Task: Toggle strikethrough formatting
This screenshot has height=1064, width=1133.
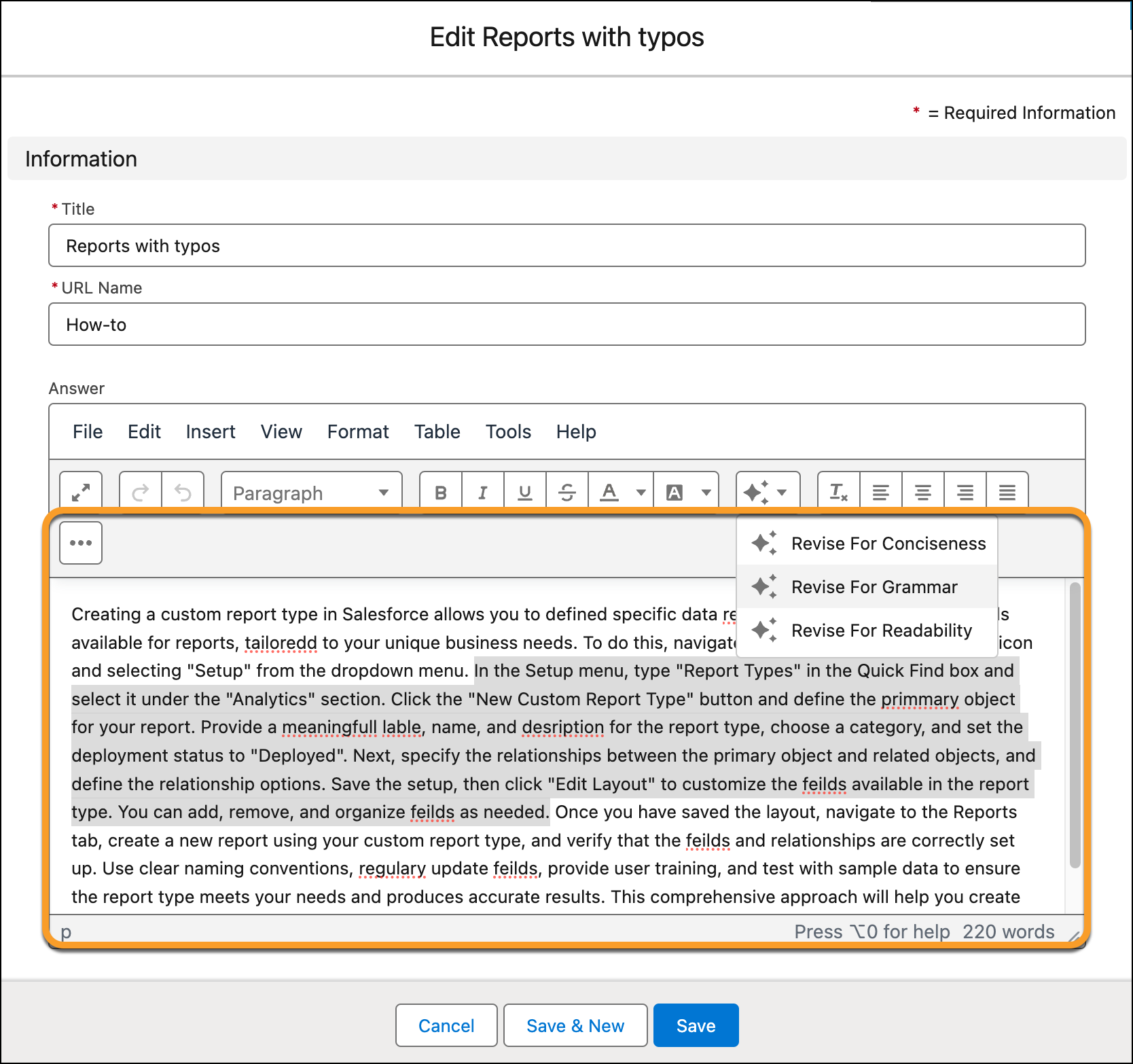Action: [567, 492]
